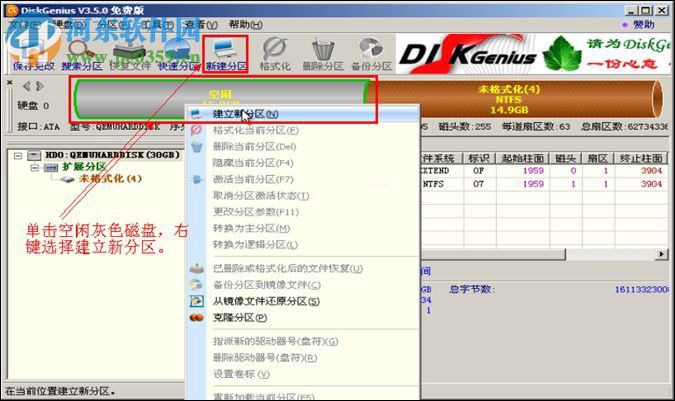This screenshot has height=401, width=675.
Task: Select the gray 空闲 free space bar
Action: coord(220,99)
